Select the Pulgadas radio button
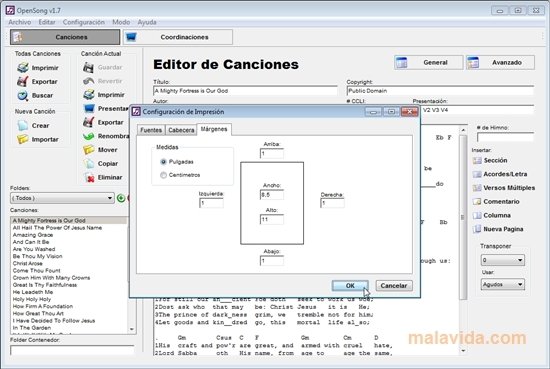550x369 pixels. 163,162
